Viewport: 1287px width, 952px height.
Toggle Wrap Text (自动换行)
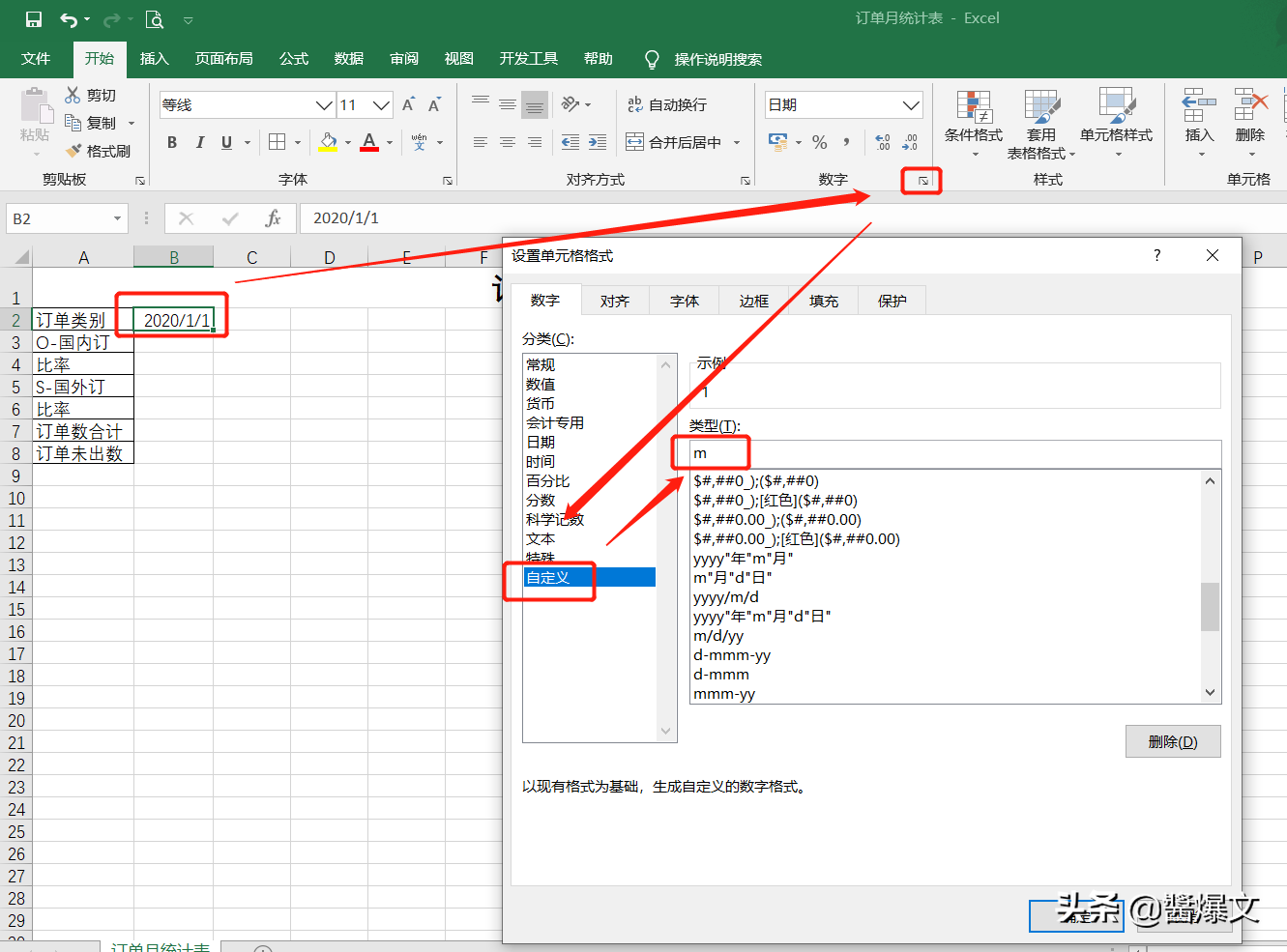tap(667, 104)
